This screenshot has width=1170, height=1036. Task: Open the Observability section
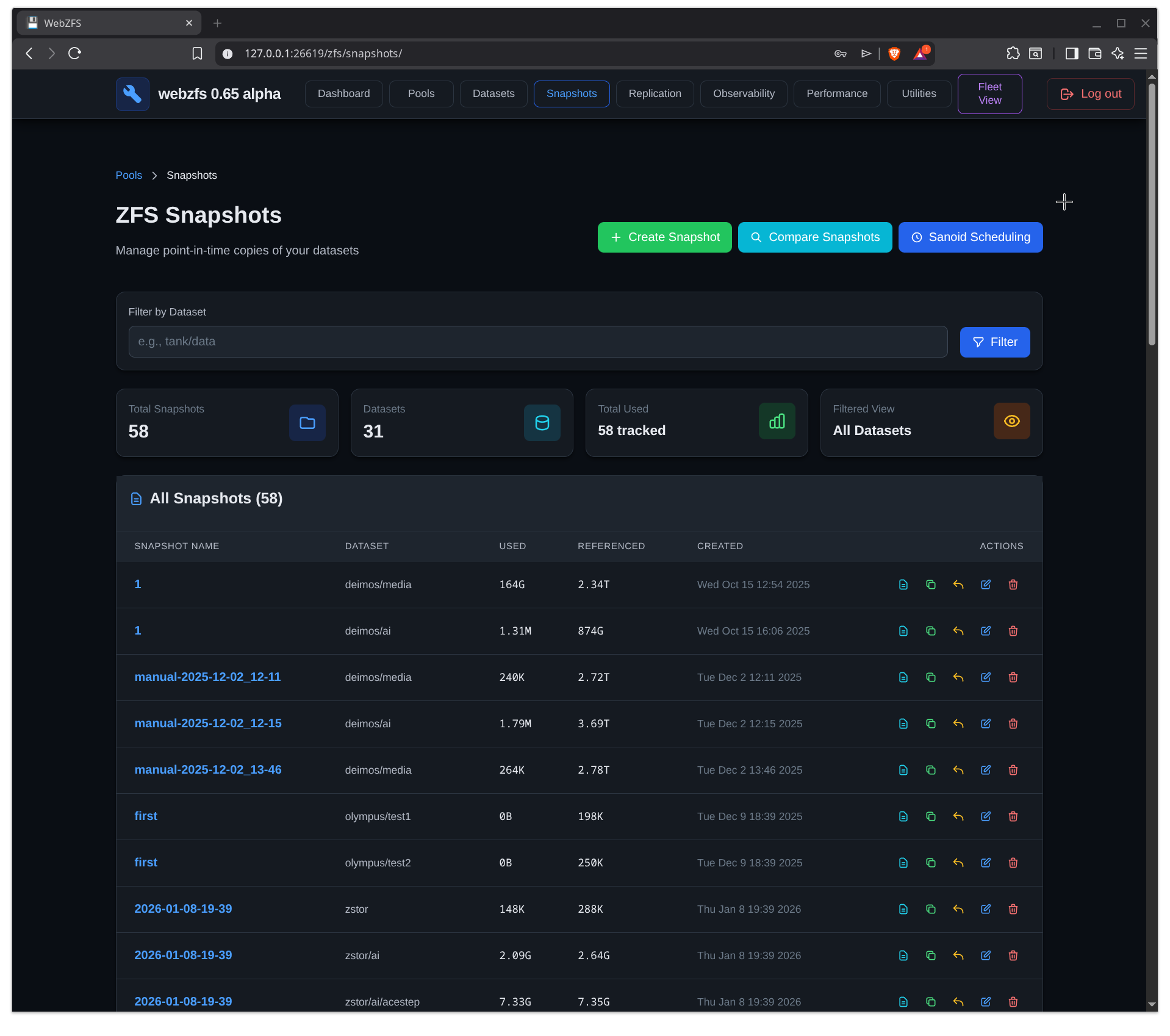point(744,93)
